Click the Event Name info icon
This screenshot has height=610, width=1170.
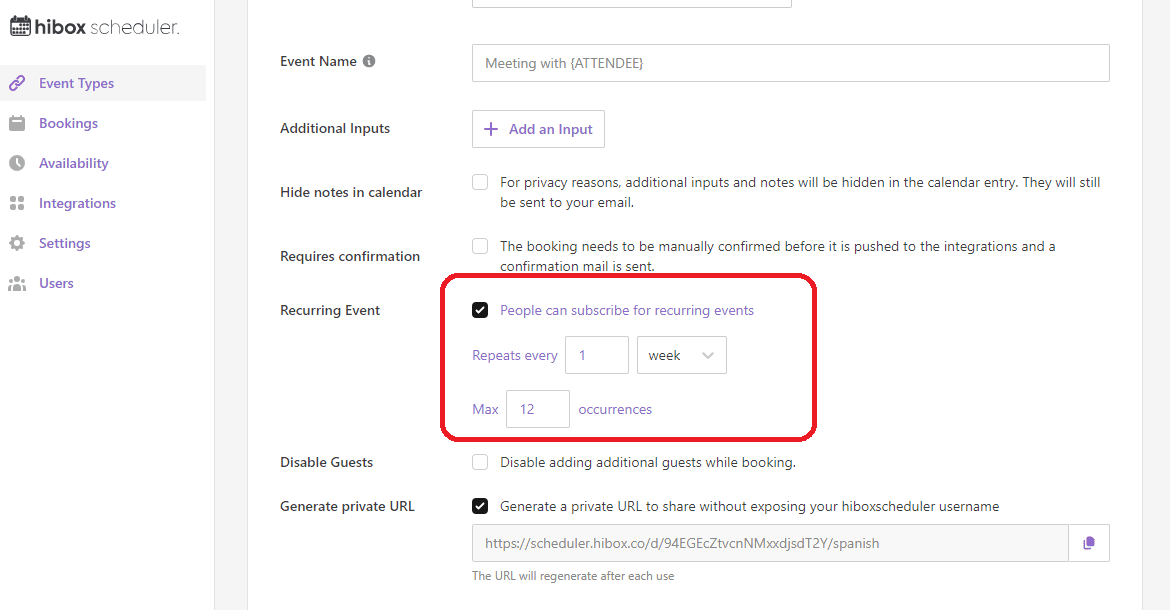click(369, 61)
